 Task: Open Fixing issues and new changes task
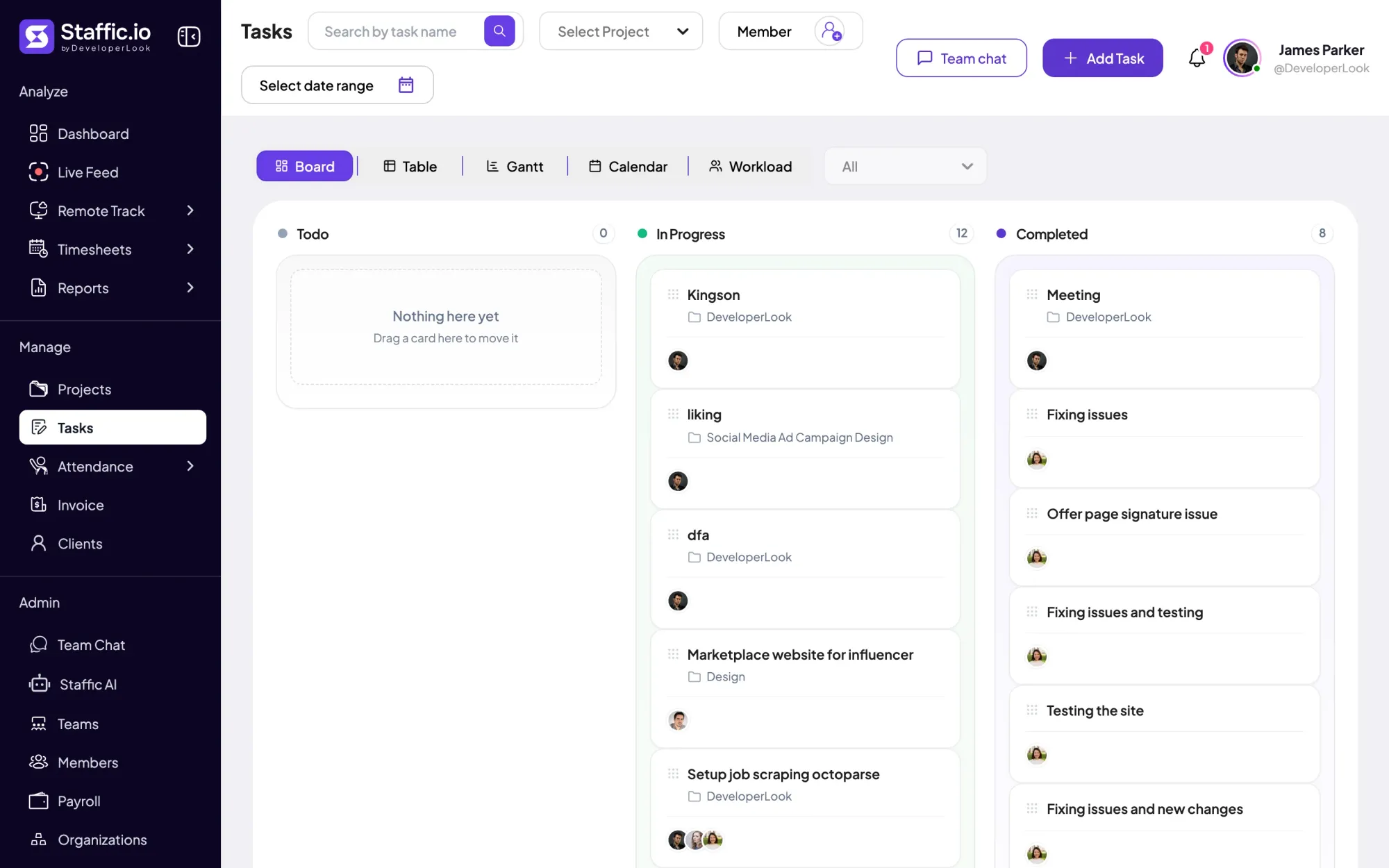click(x=1145, y=808)
